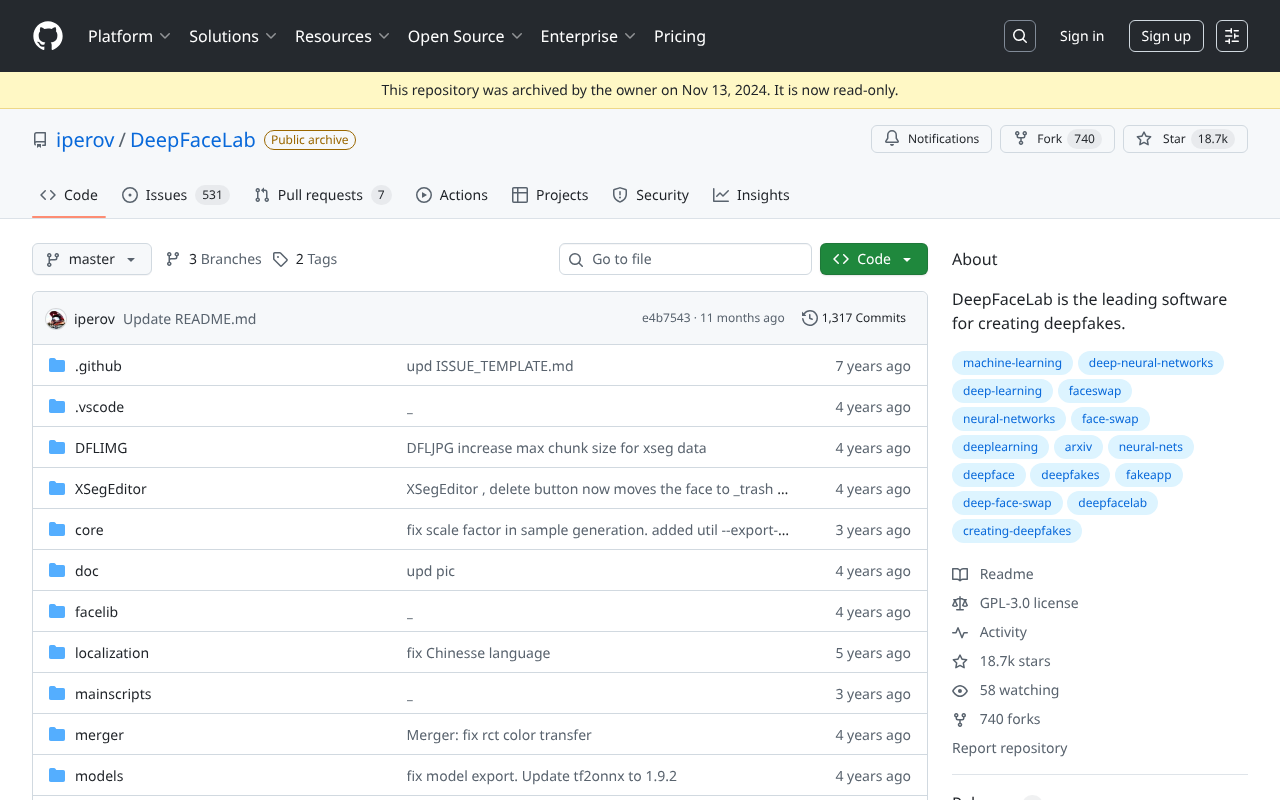The height and width of the screenshot is (800, 1280).
Task: Select the deepfakes topic tag
Action: tap(1070, 475)
